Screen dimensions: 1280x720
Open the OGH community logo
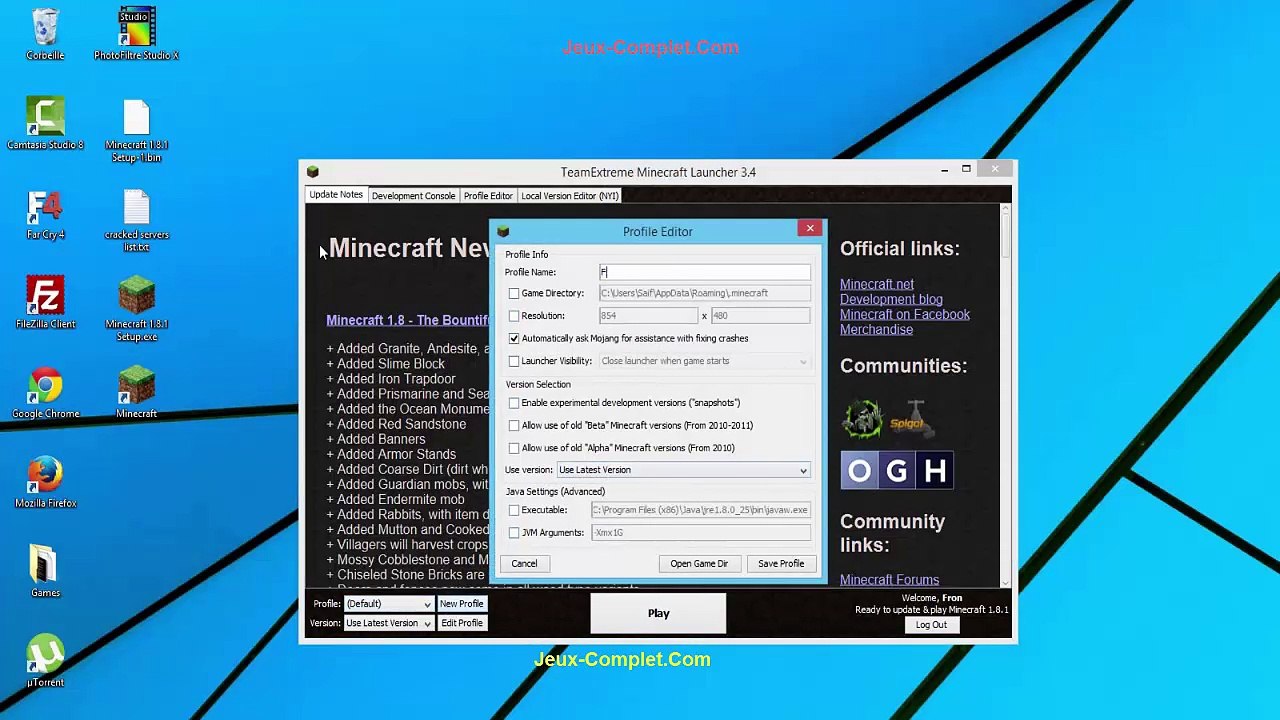(896, 471)
